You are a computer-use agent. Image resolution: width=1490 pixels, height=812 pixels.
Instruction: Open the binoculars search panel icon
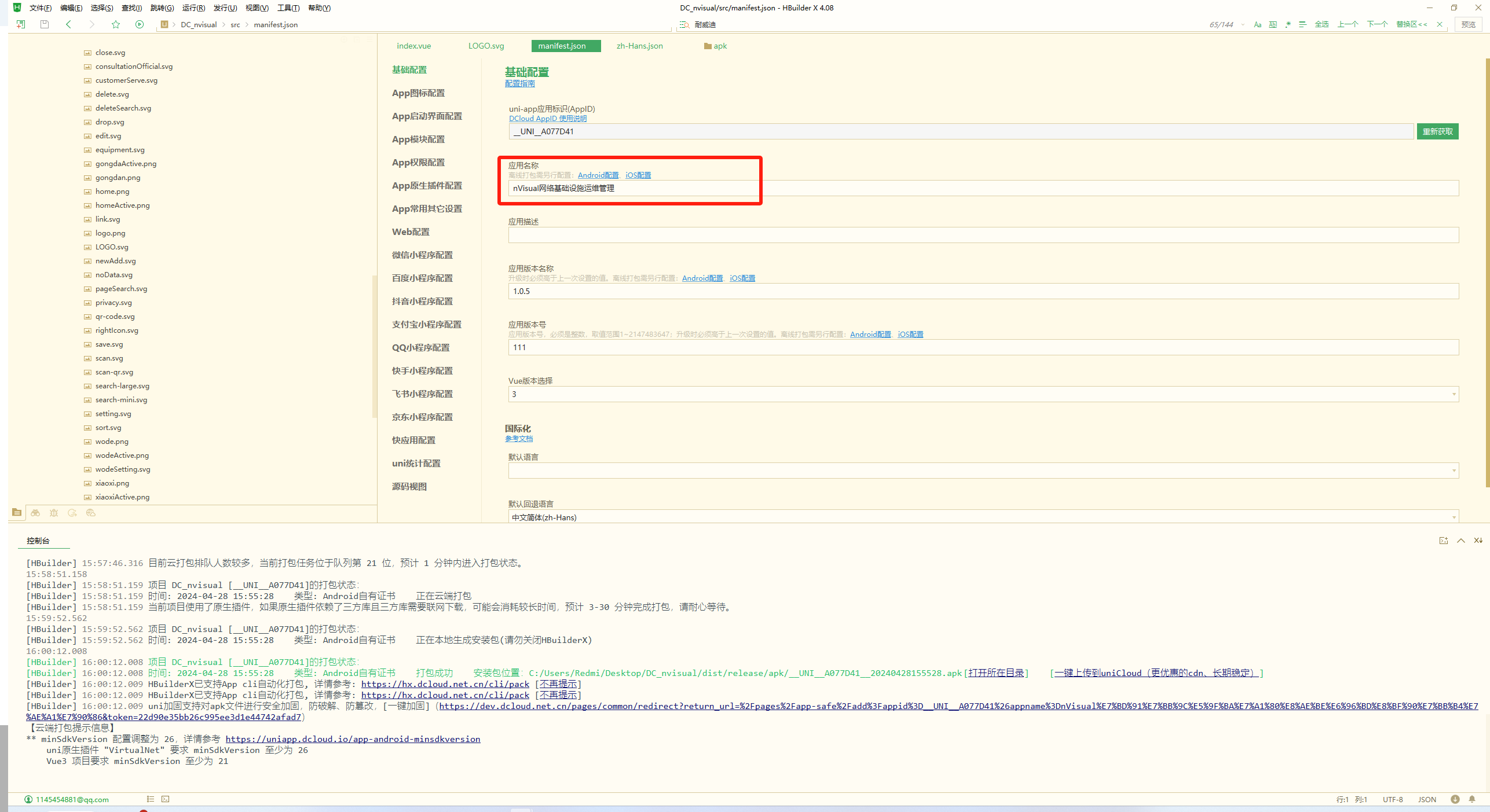35,513
